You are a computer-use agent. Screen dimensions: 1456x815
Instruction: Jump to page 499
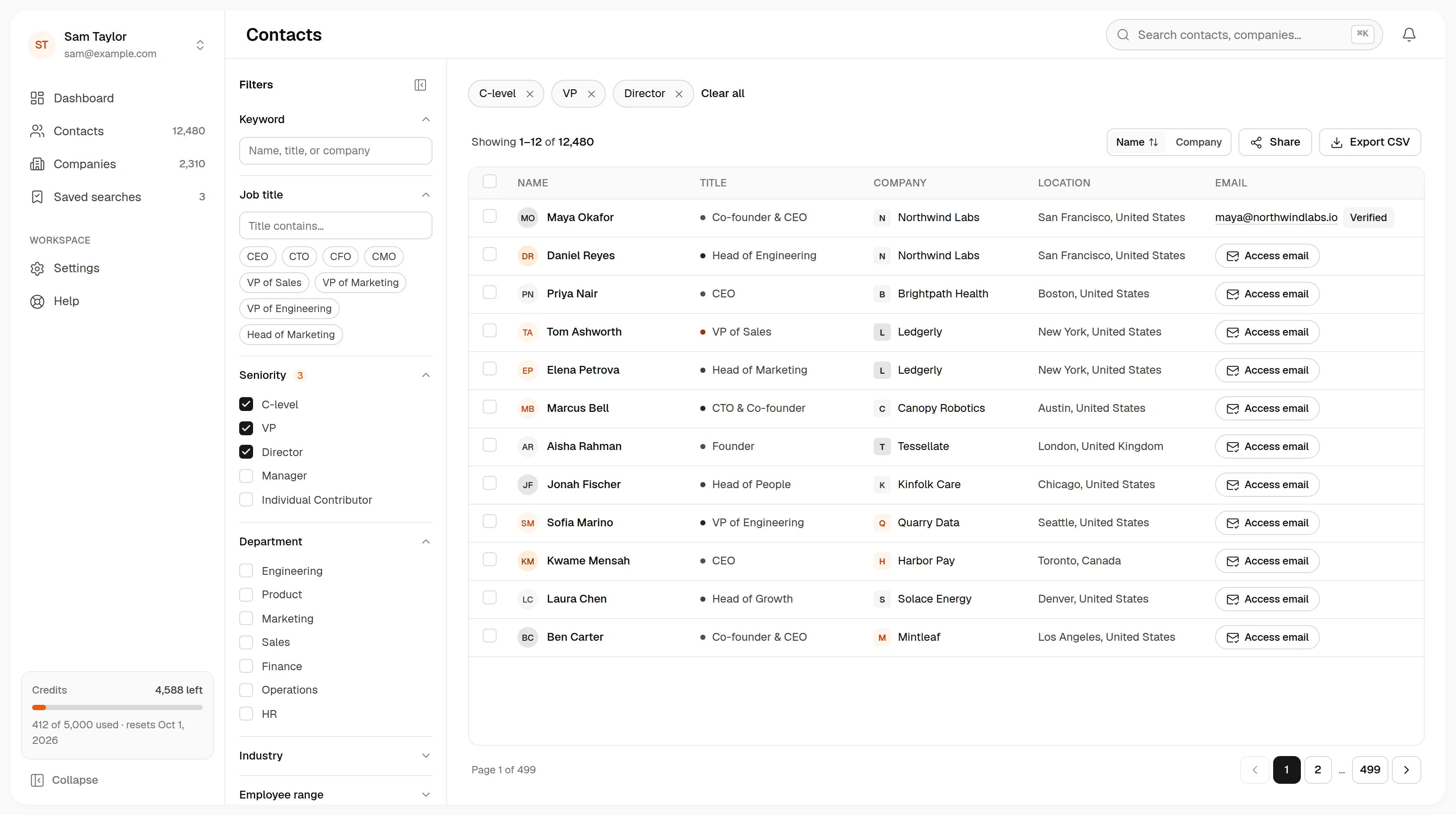(x=1369, y=770)
